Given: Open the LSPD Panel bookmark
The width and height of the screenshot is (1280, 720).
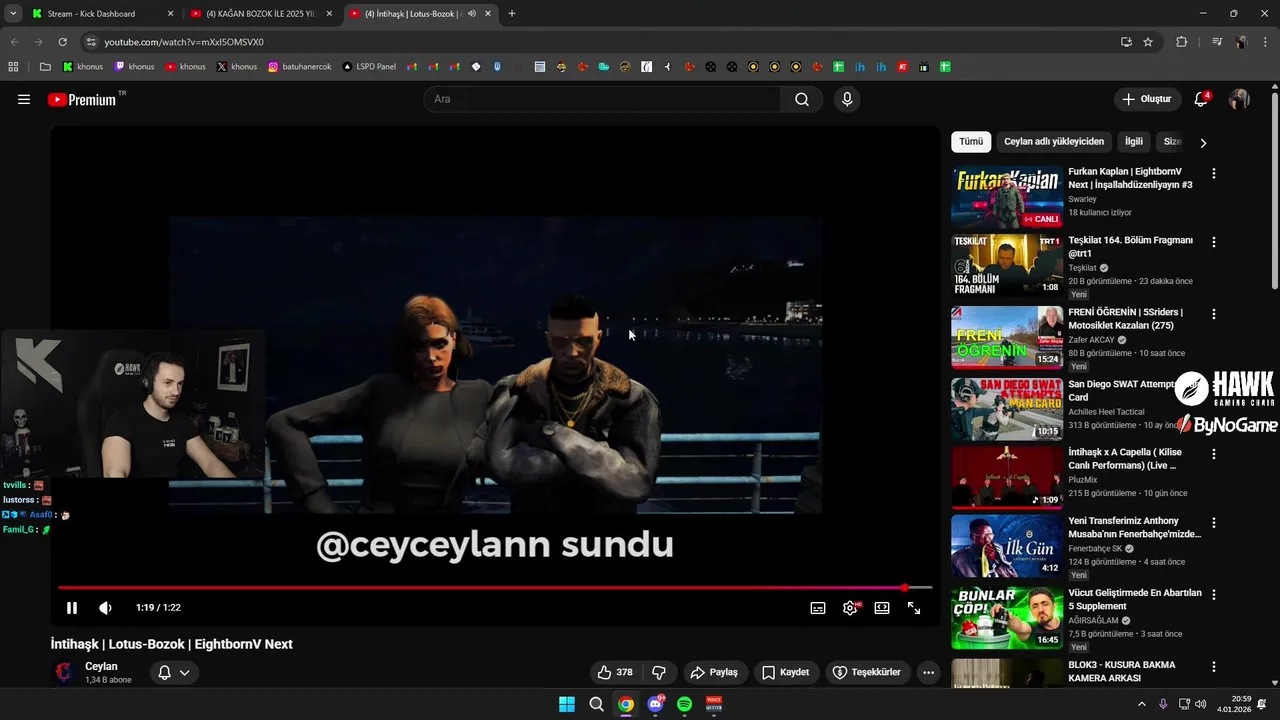Looking at the screenshot, I should point(369,67).
